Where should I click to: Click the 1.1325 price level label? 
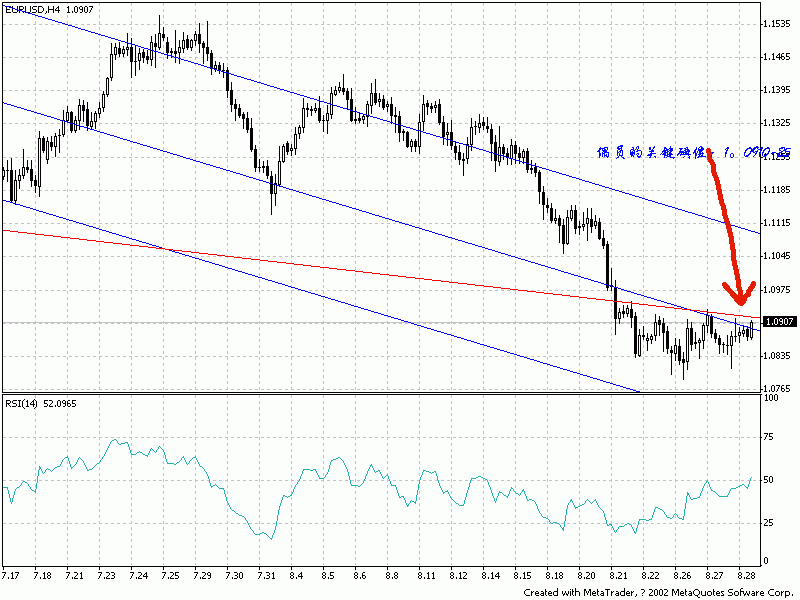(x=777, y=123)
